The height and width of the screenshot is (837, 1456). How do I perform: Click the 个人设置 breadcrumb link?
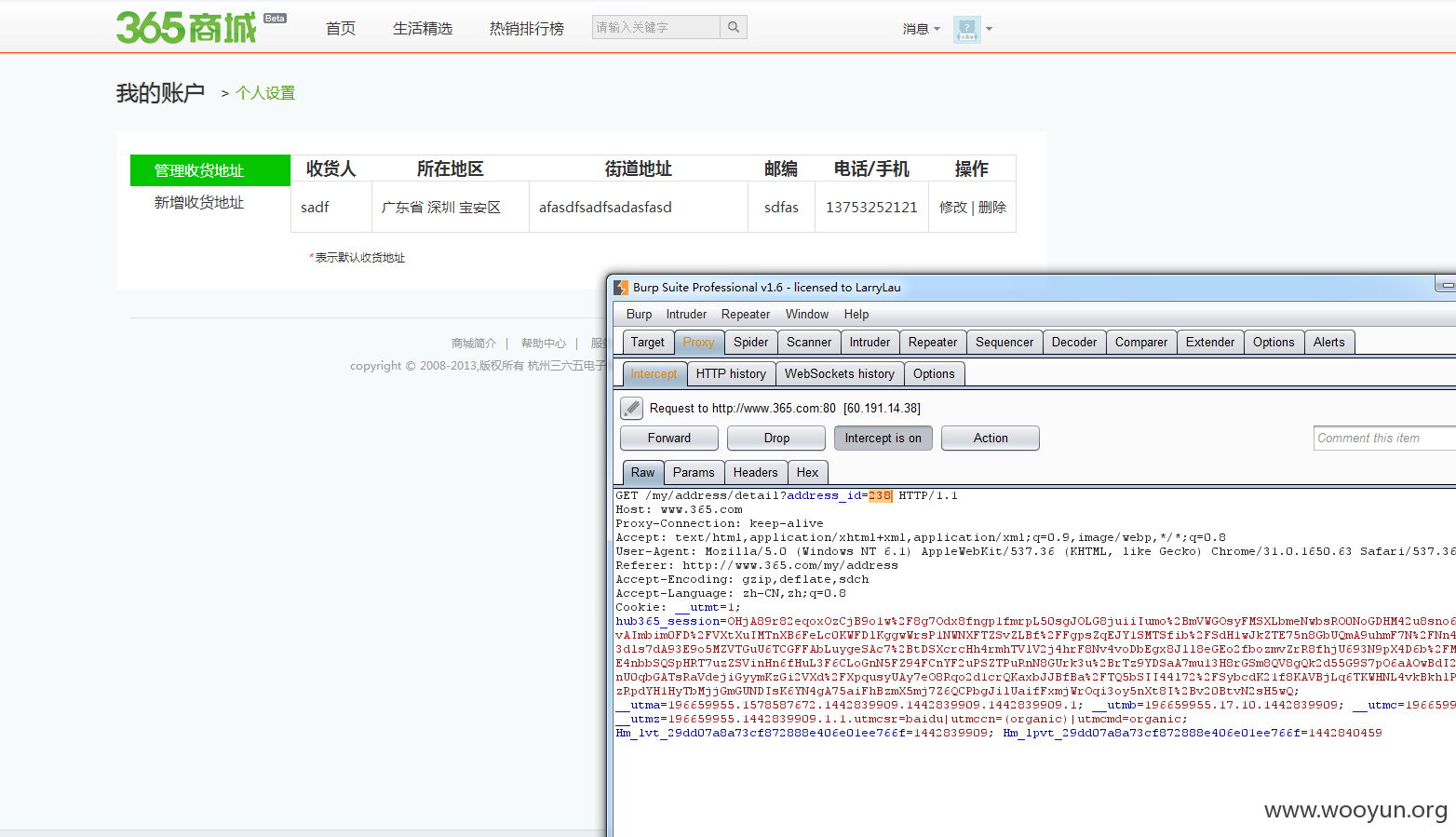click(265, 93)
